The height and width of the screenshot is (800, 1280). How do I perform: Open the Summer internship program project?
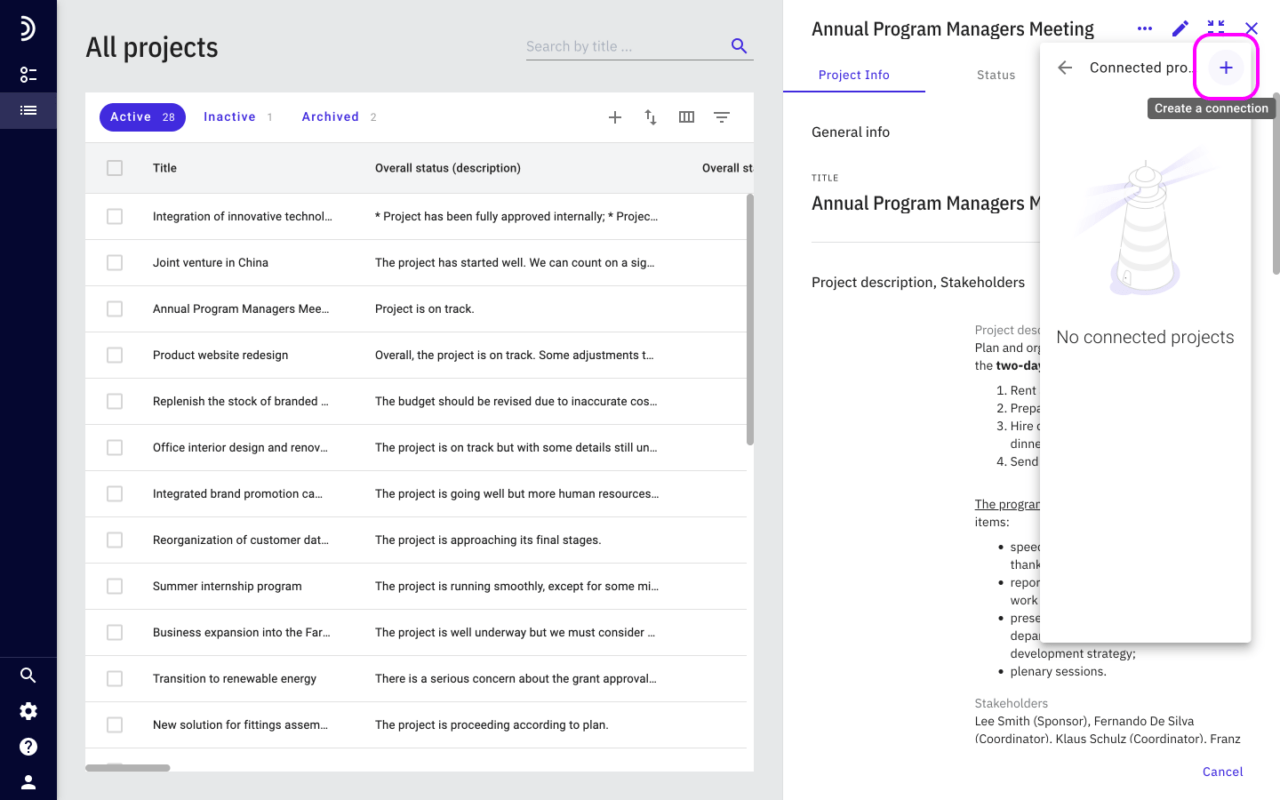point(227,586)
